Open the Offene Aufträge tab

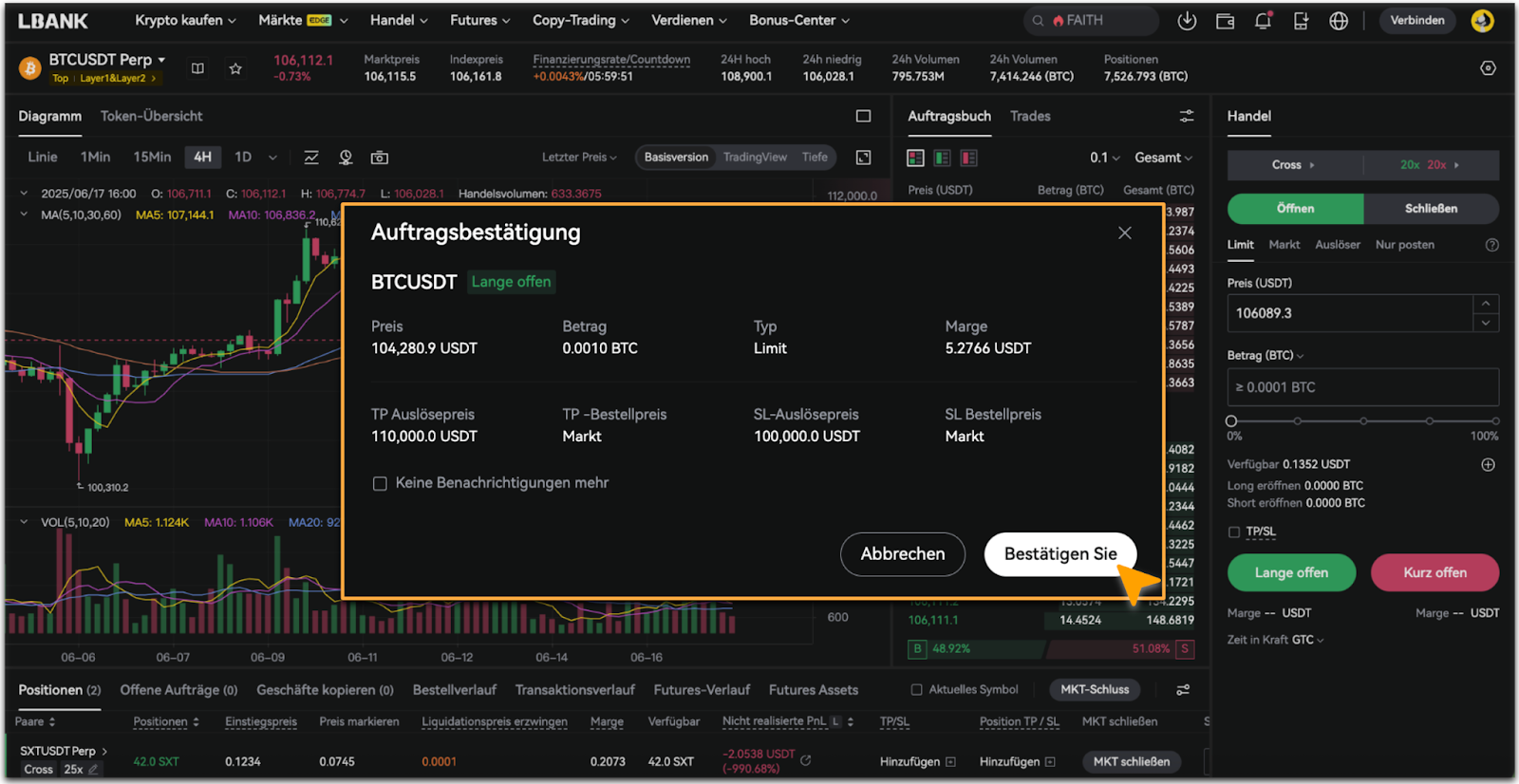pyautogui.click(x=178, y=690)
